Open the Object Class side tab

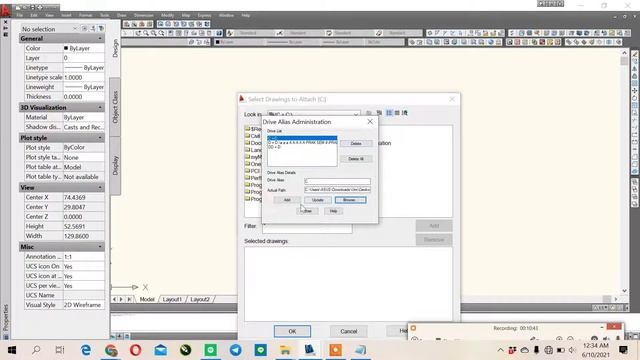(115, 107)
